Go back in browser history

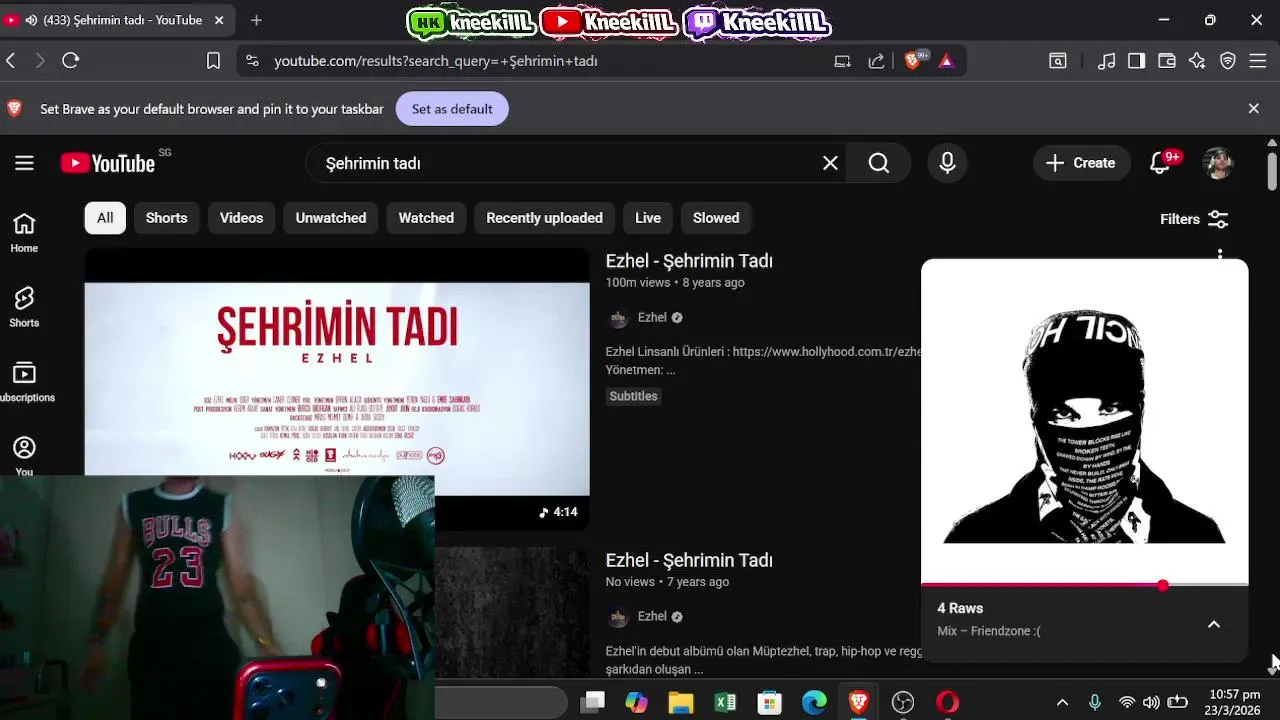[11, 61]
